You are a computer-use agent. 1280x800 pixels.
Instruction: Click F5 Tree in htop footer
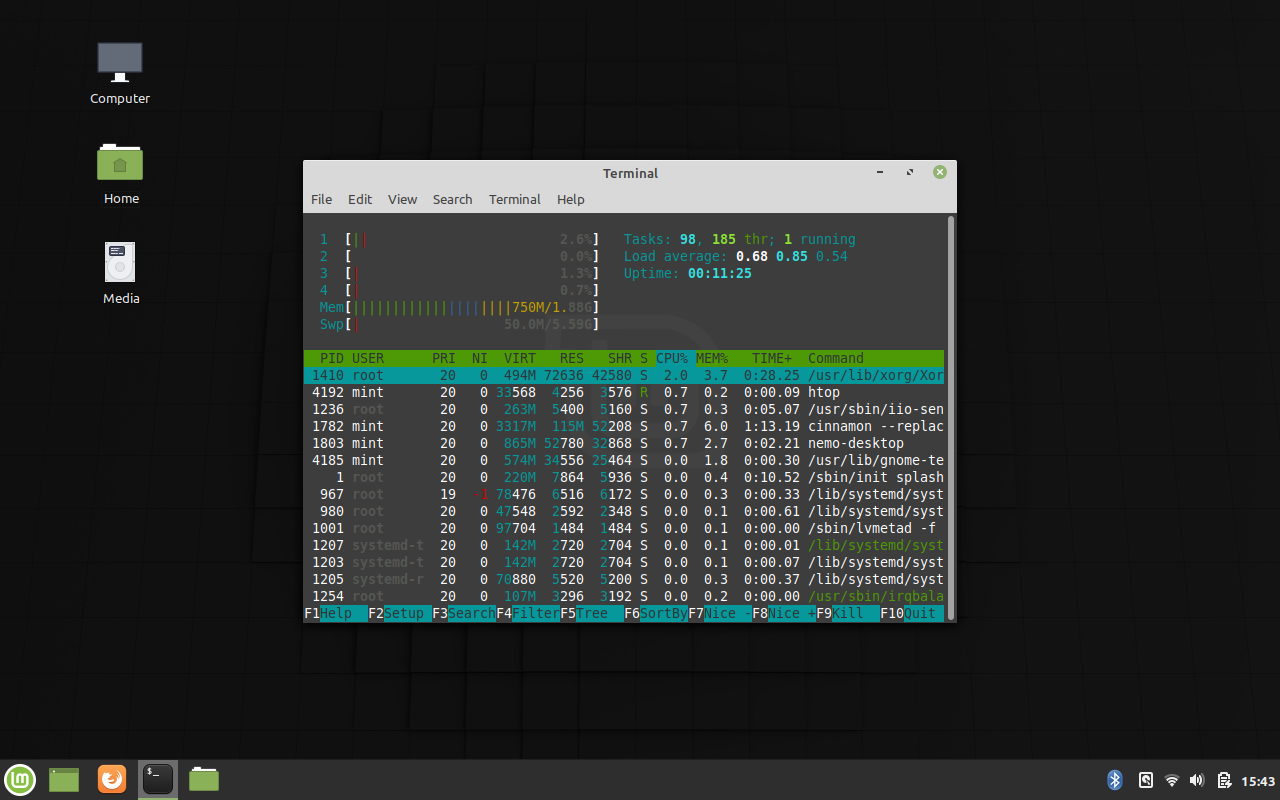pyautogui.click(x=592, y=613)
